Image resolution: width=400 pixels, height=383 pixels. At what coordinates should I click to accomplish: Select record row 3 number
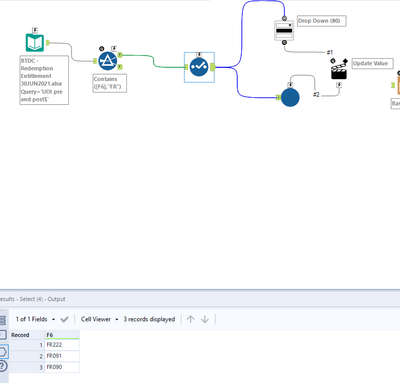[x=27, y=367]
